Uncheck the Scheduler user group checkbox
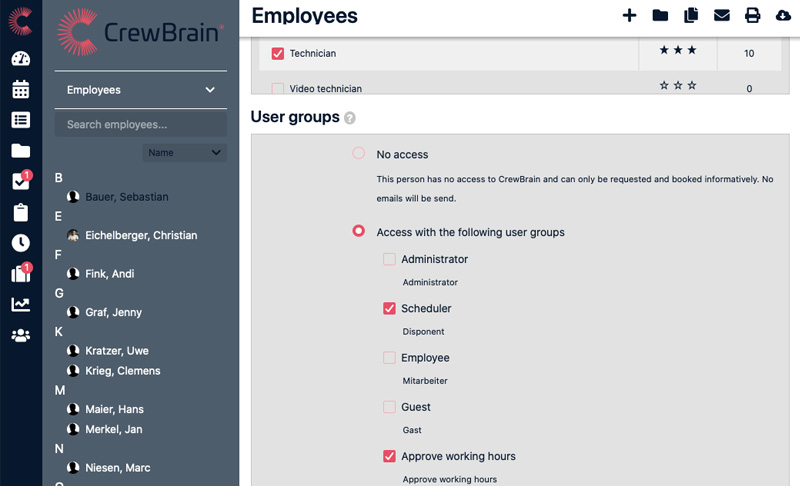The image size is (800, 486). [x=390, y=309]
